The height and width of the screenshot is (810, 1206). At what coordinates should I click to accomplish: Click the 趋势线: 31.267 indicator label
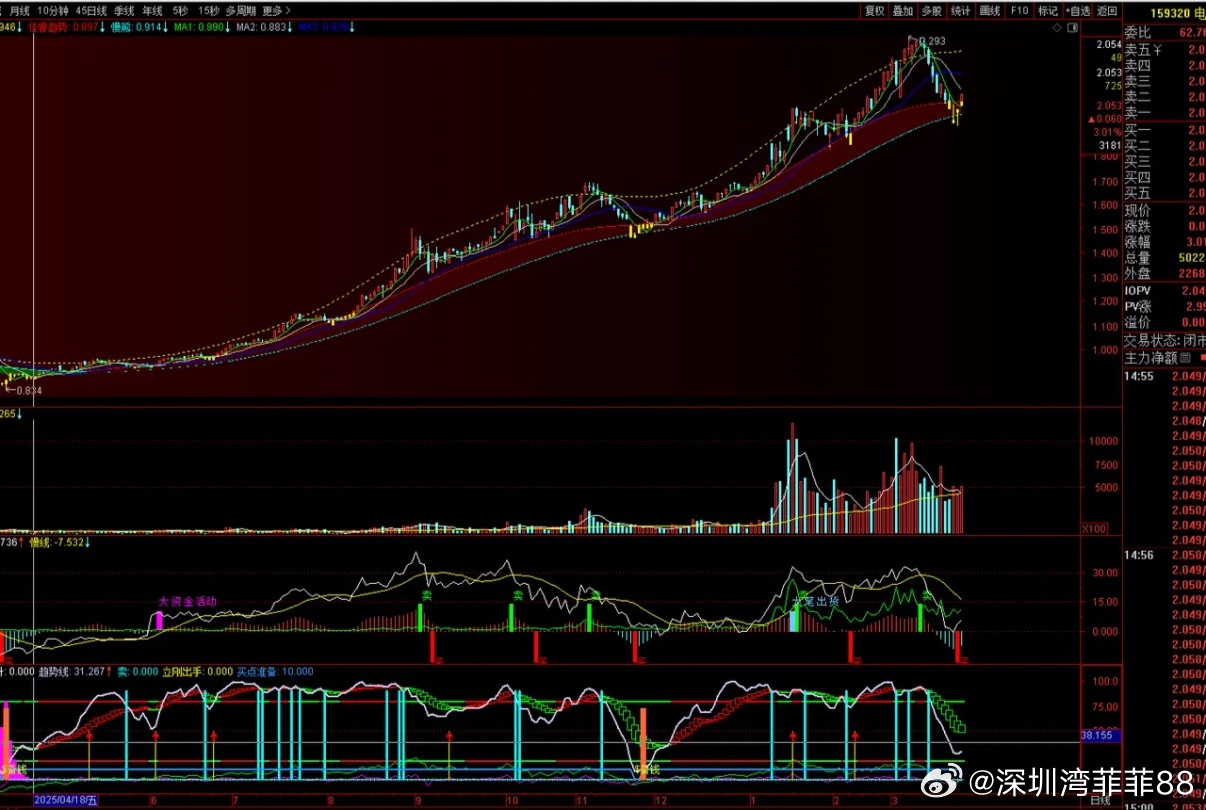[x=73, y=672]
